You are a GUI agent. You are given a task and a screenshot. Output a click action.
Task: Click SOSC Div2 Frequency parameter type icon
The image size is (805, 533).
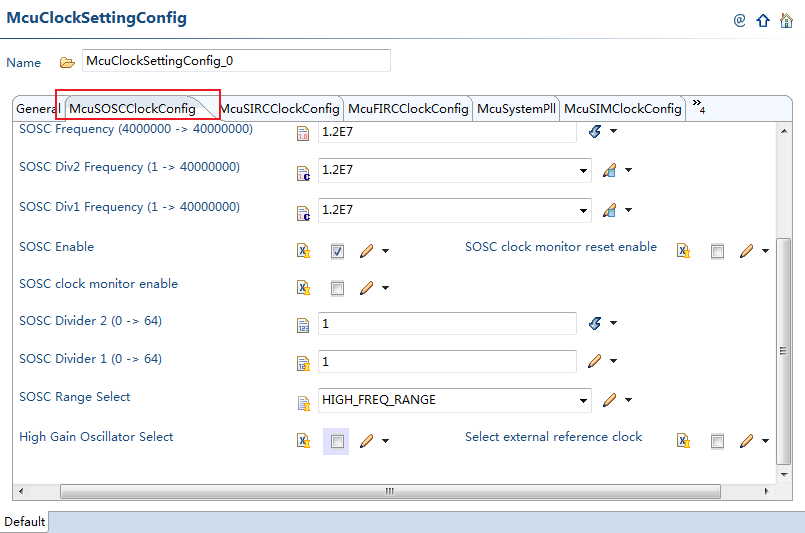[303, 174]
